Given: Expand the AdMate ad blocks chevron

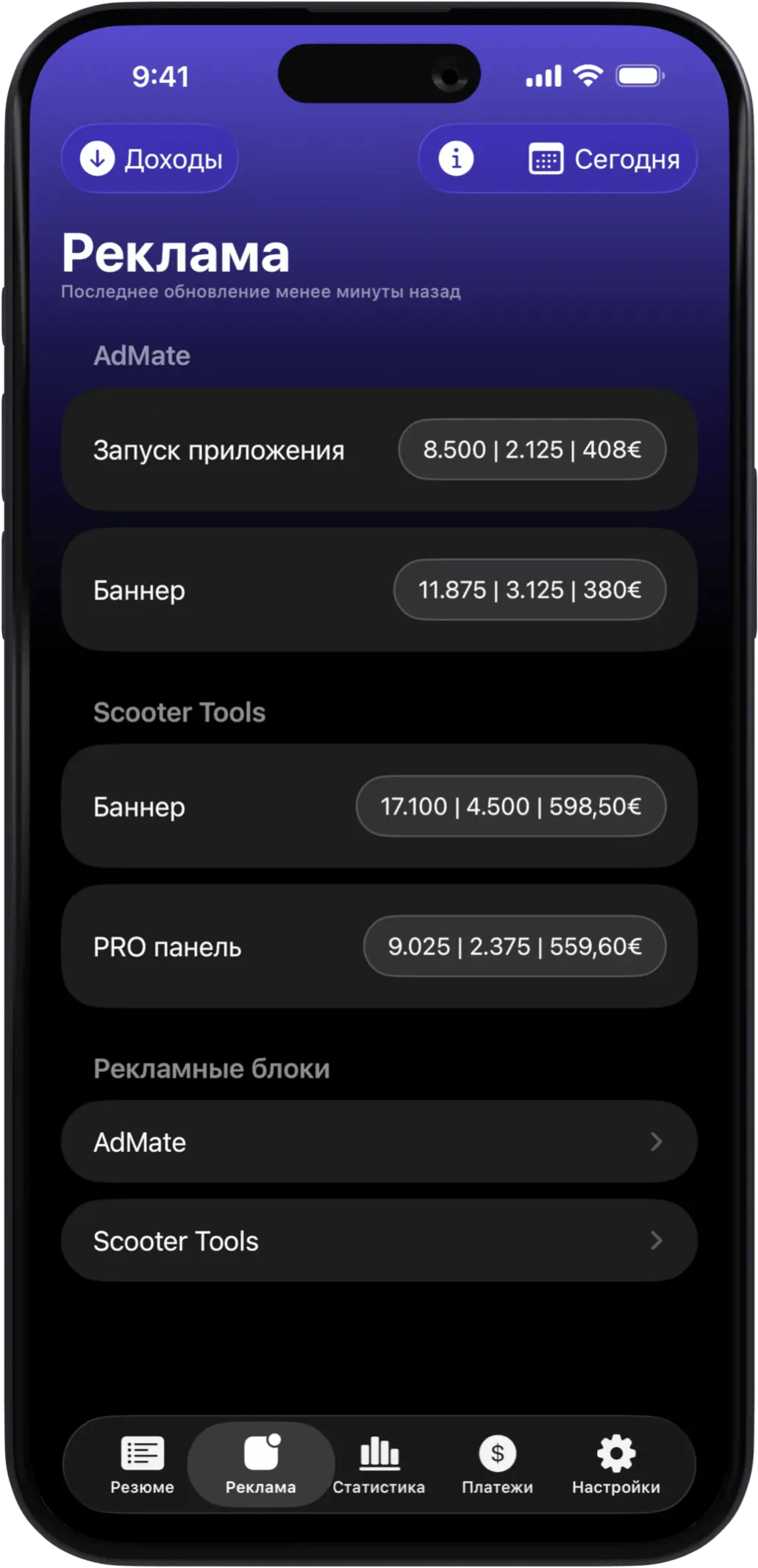Looking at the screenshot, I should [657, 1142].
